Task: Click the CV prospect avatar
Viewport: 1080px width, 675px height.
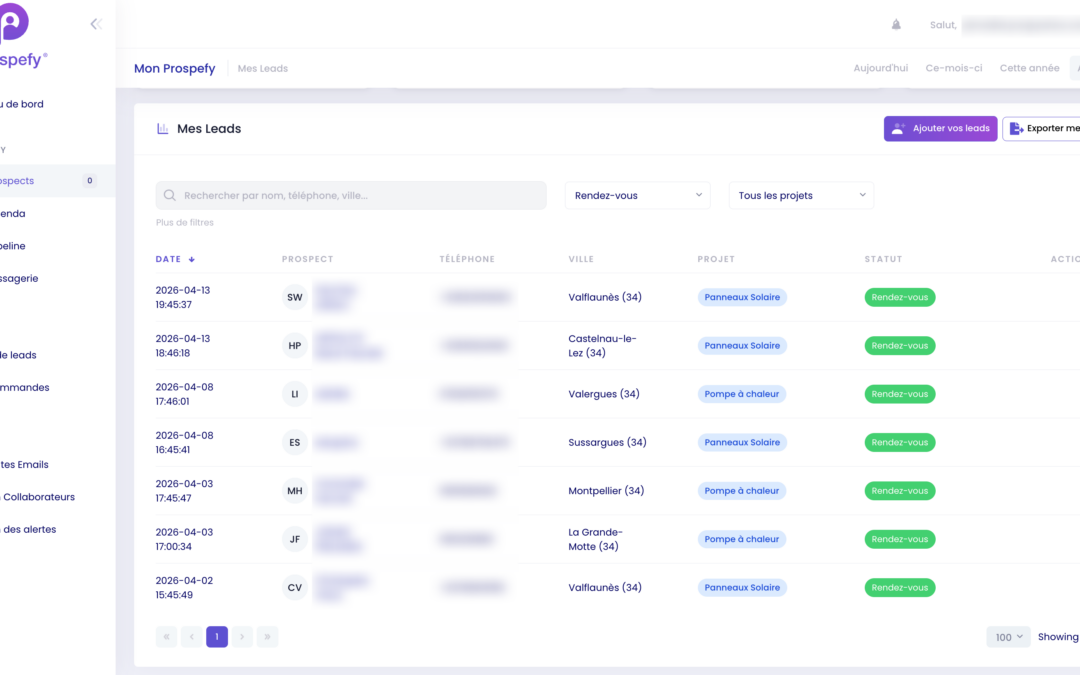Action: point(295,588)
